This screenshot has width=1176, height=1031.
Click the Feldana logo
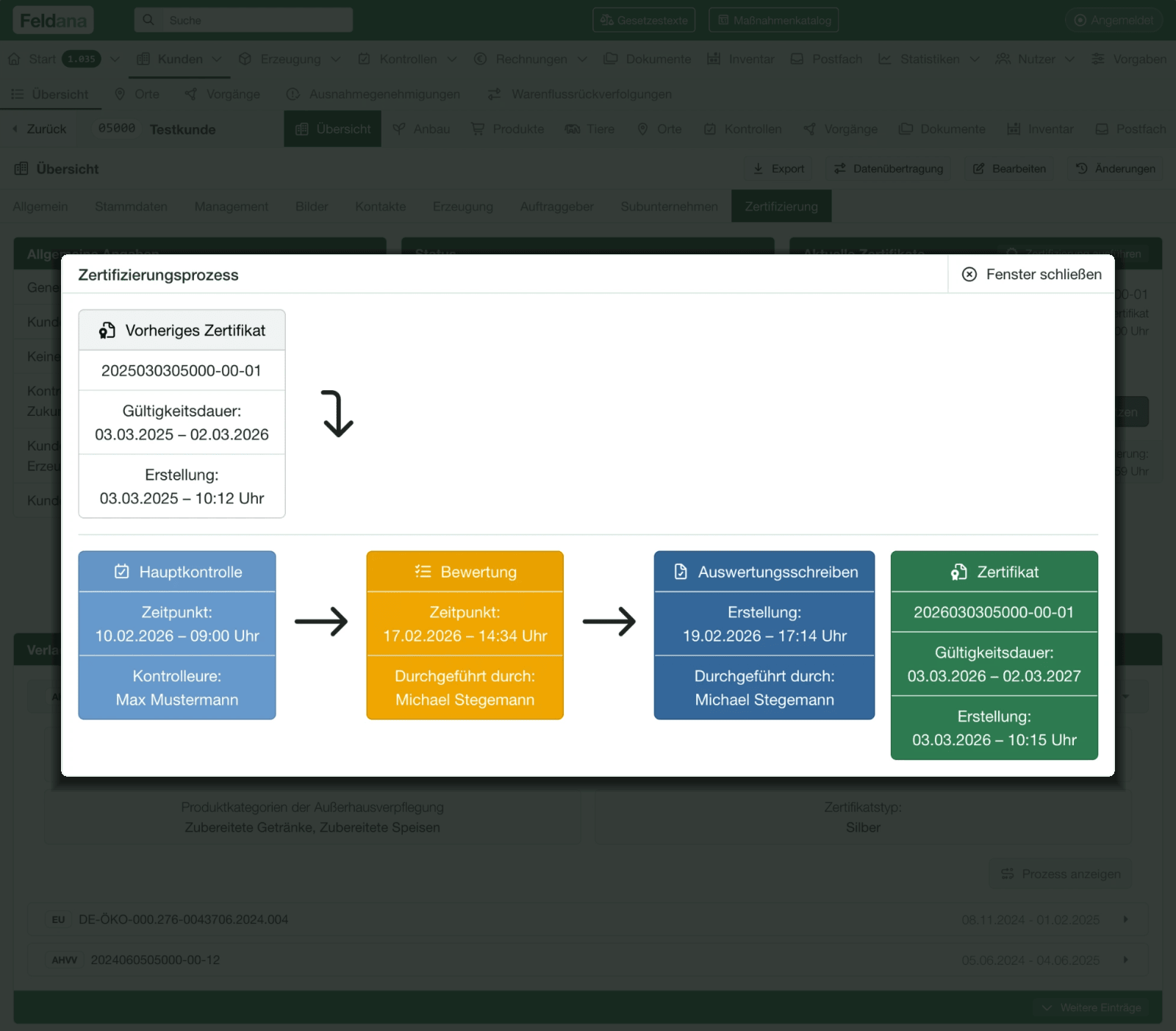tap(53, 20)
